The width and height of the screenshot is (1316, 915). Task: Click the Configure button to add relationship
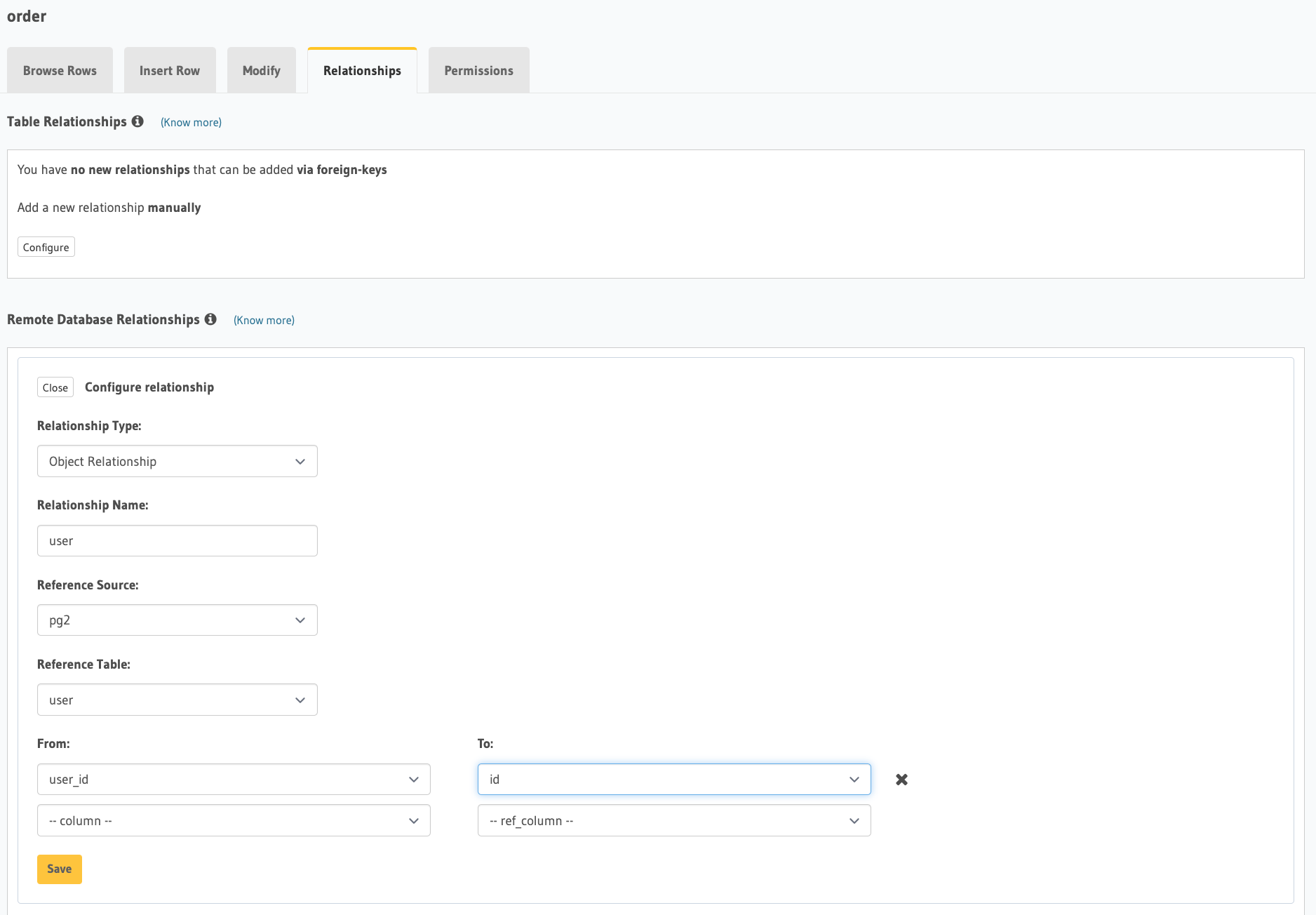tap(46, 246)
